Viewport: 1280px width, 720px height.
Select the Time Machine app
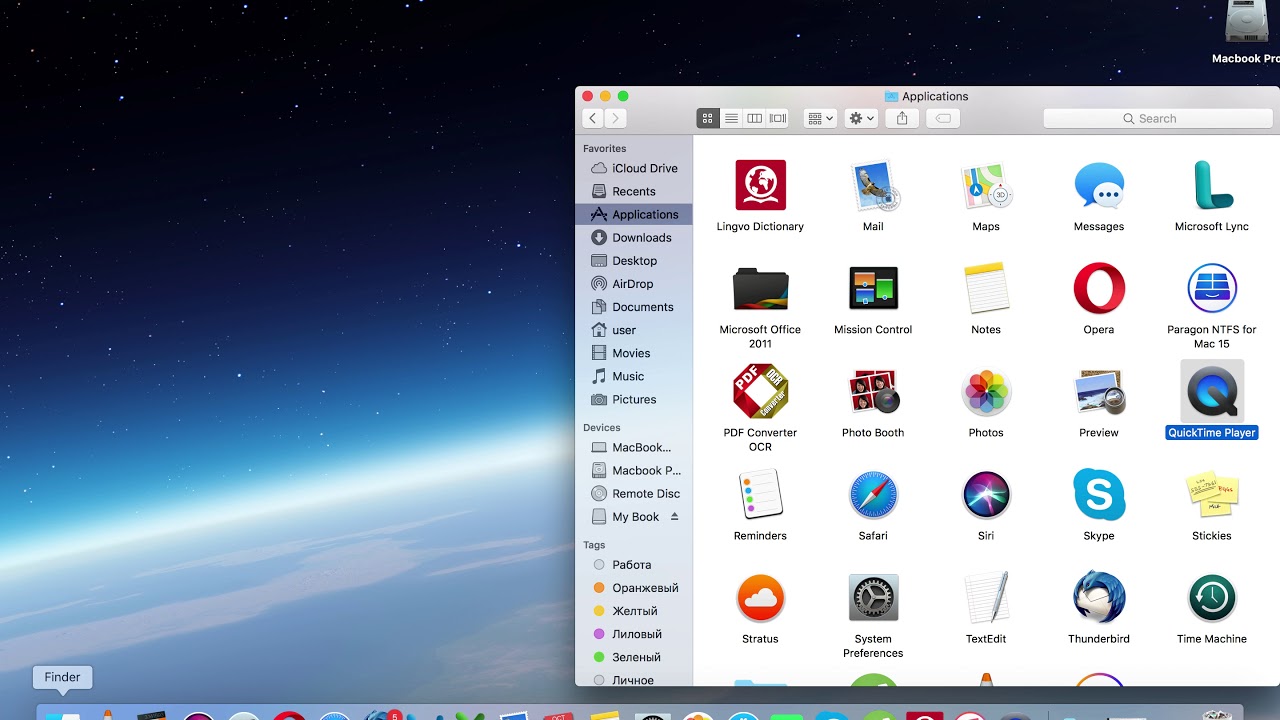tap(1212, 597)
